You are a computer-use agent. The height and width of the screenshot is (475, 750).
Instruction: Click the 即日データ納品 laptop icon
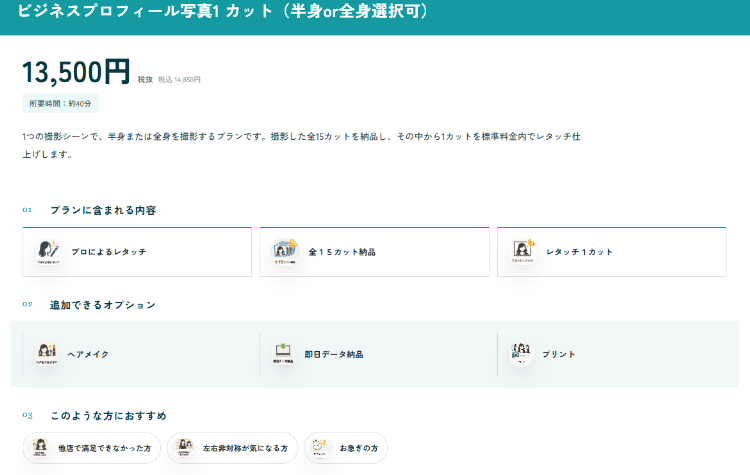tap(283, 354)
